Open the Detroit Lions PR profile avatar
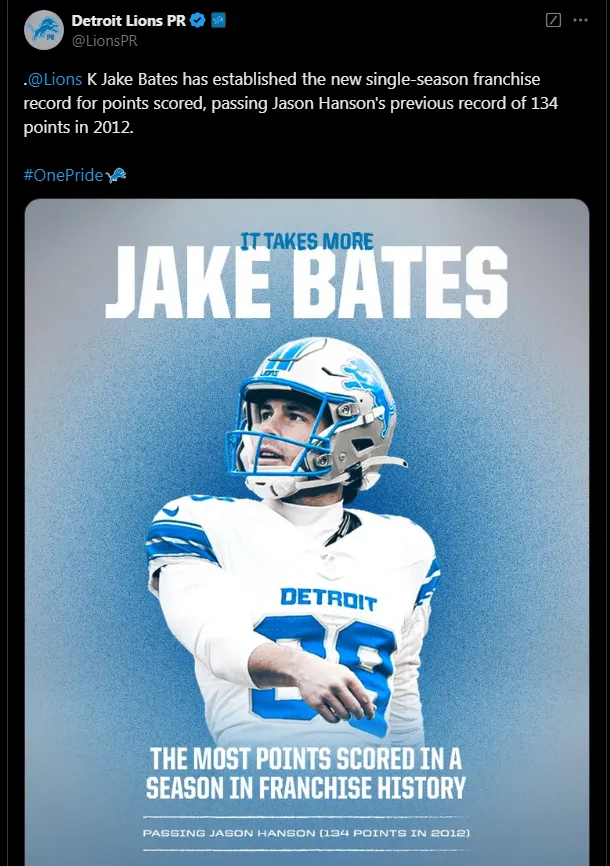Screen dimensions: 610x866 pos(43,30)
